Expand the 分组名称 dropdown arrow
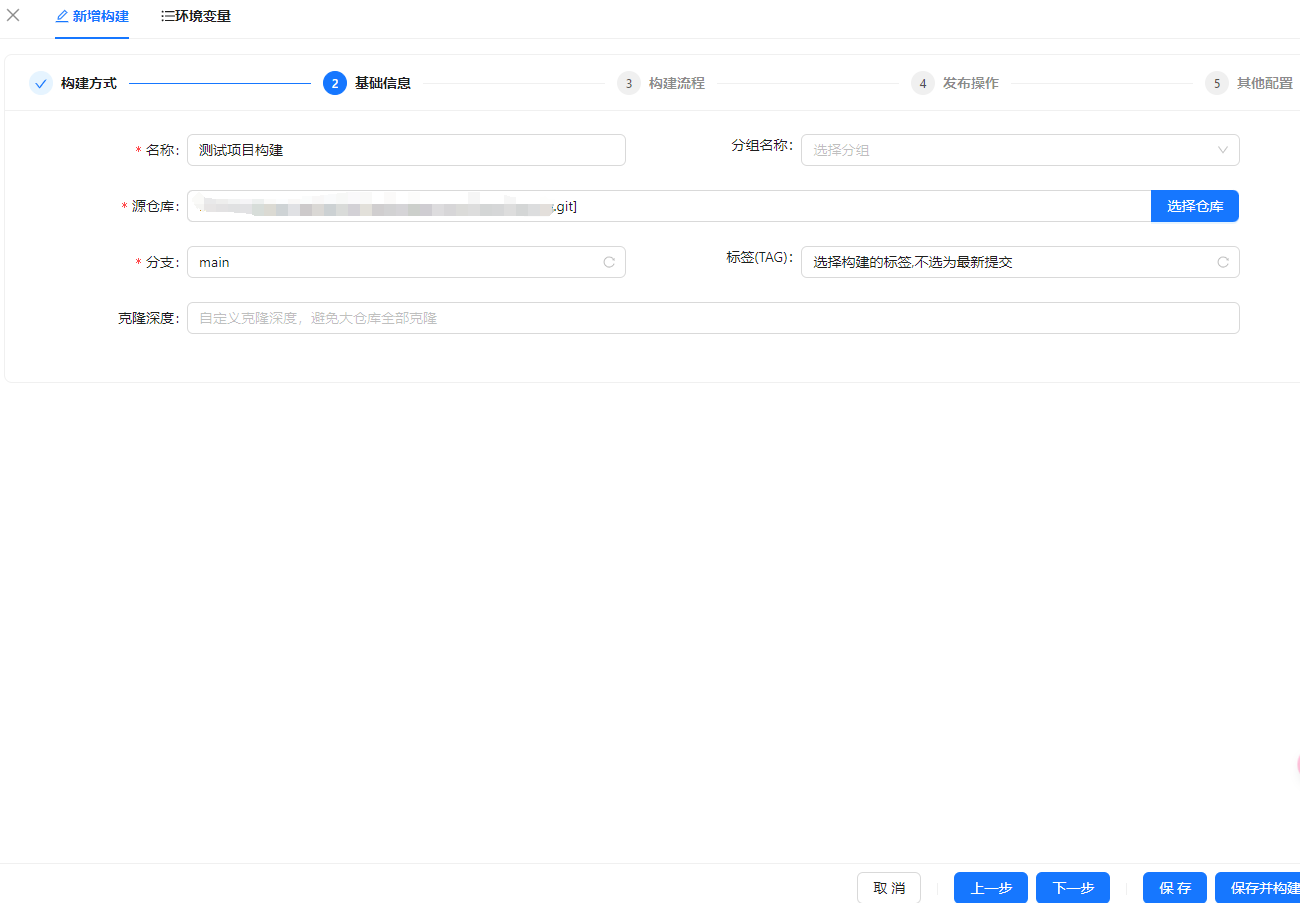The width and height of the screenshot is (1300, 903). point(1223,150)
